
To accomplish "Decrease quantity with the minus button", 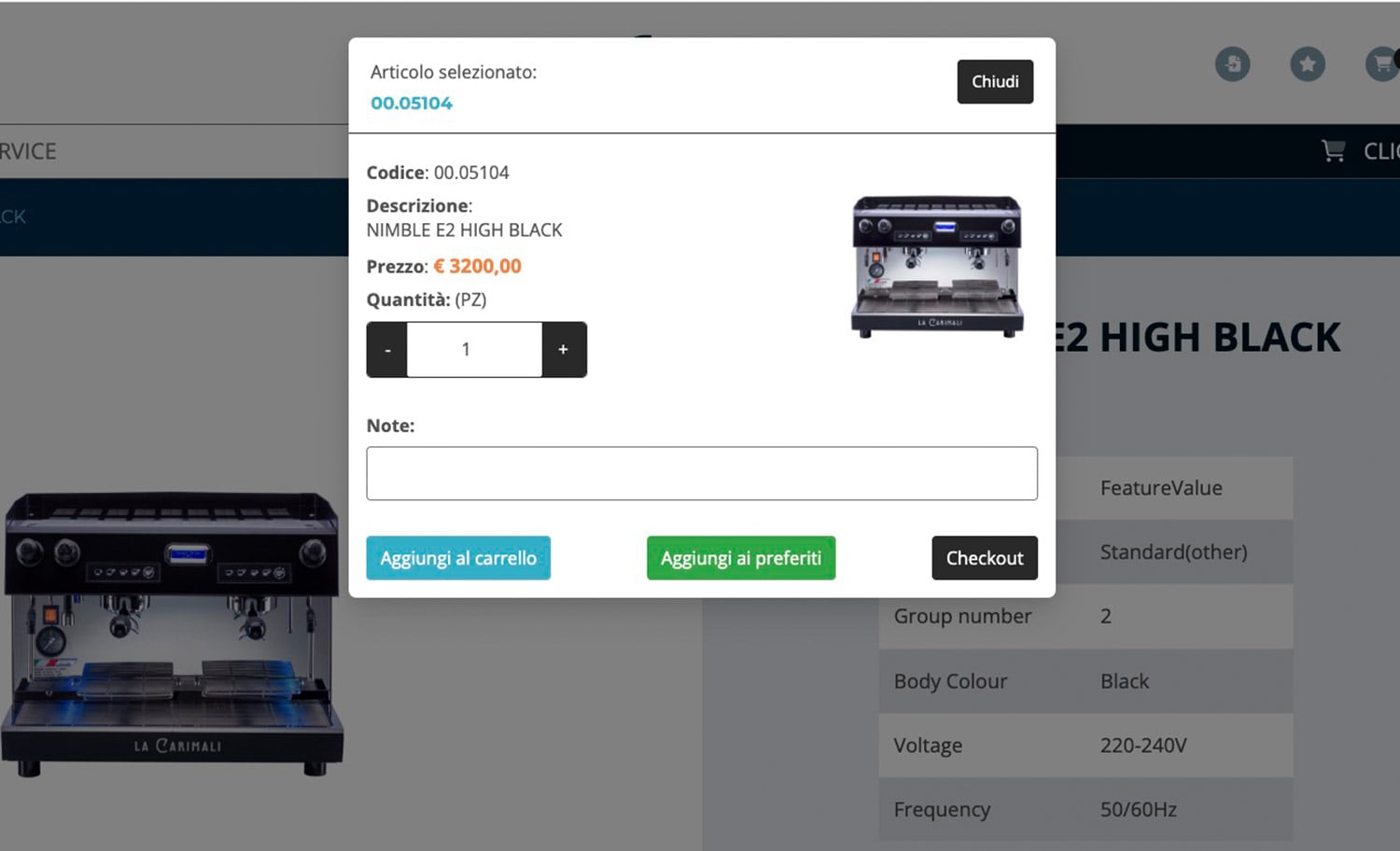I will click(387, 350).
